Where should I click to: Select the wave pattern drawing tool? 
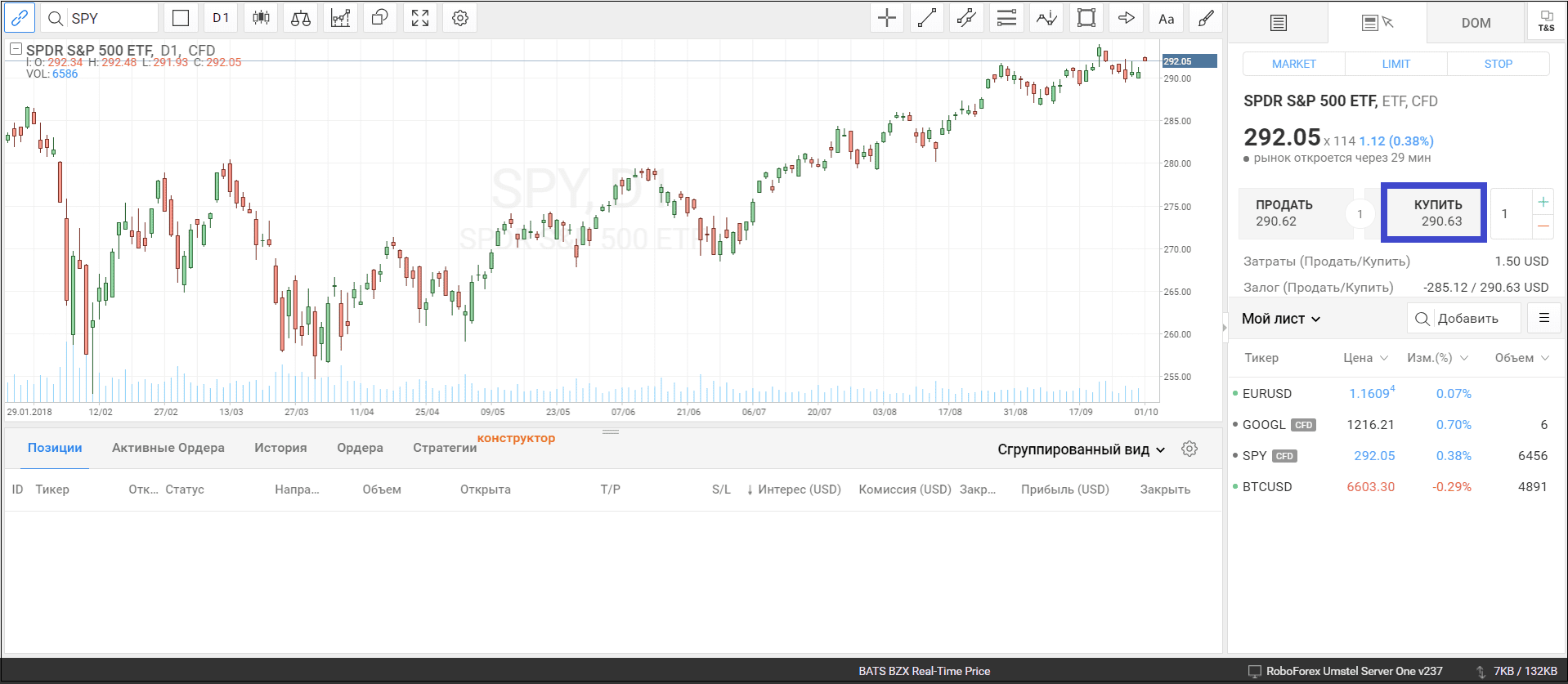(x=1046, y=17)
